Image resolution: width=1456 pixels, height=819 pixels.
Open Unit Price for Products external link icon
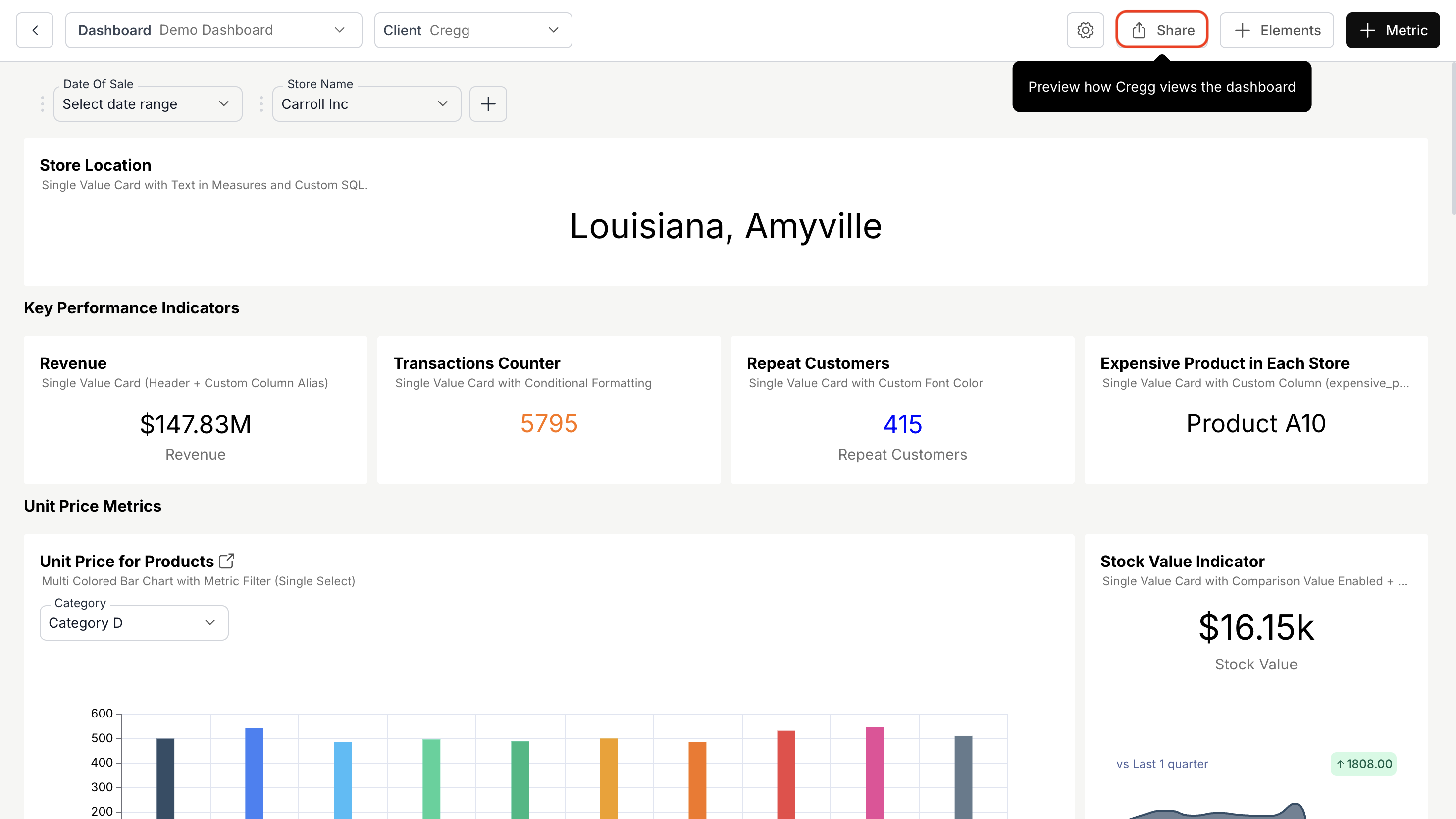(227, 560)
